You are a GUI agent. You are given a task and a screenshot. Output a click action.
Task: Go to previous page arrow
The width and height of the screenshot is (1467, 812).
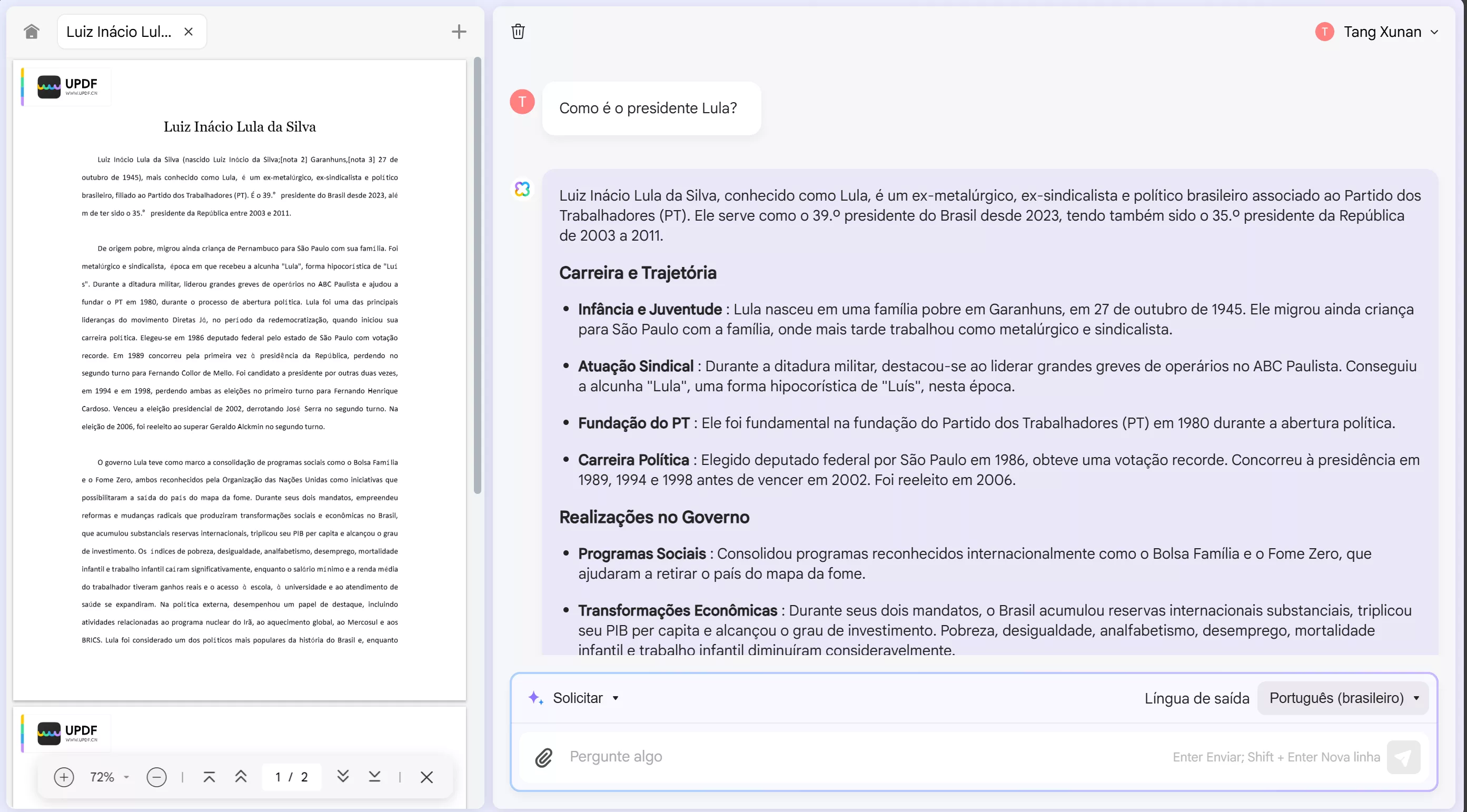tap(241, 777)
